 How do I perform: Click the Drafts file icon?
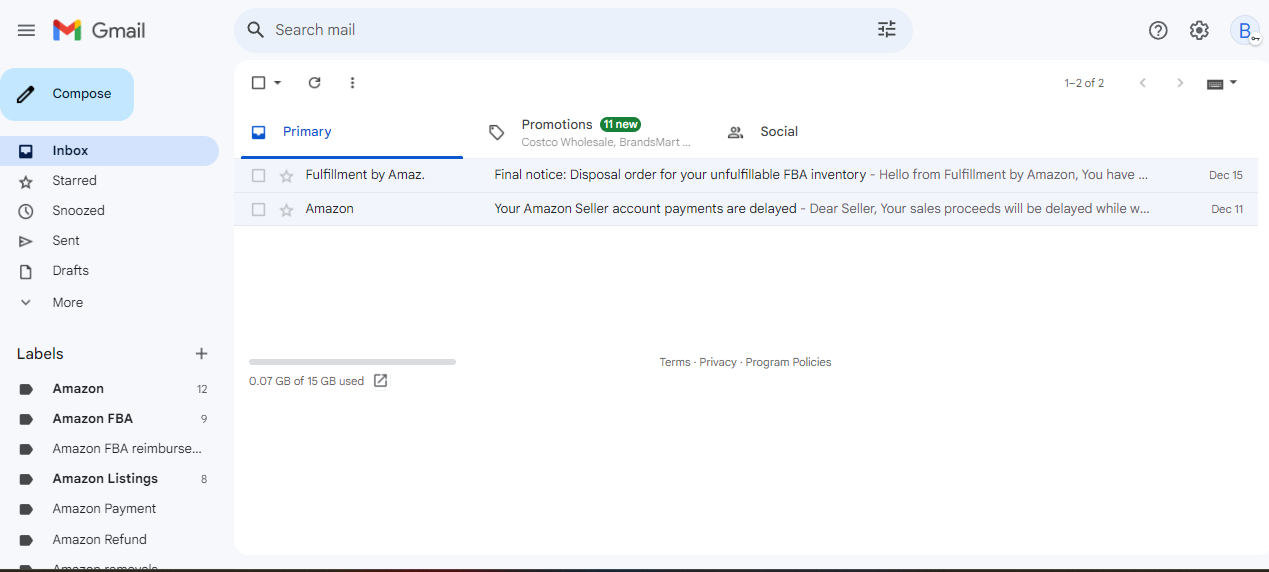pos(27,271)
